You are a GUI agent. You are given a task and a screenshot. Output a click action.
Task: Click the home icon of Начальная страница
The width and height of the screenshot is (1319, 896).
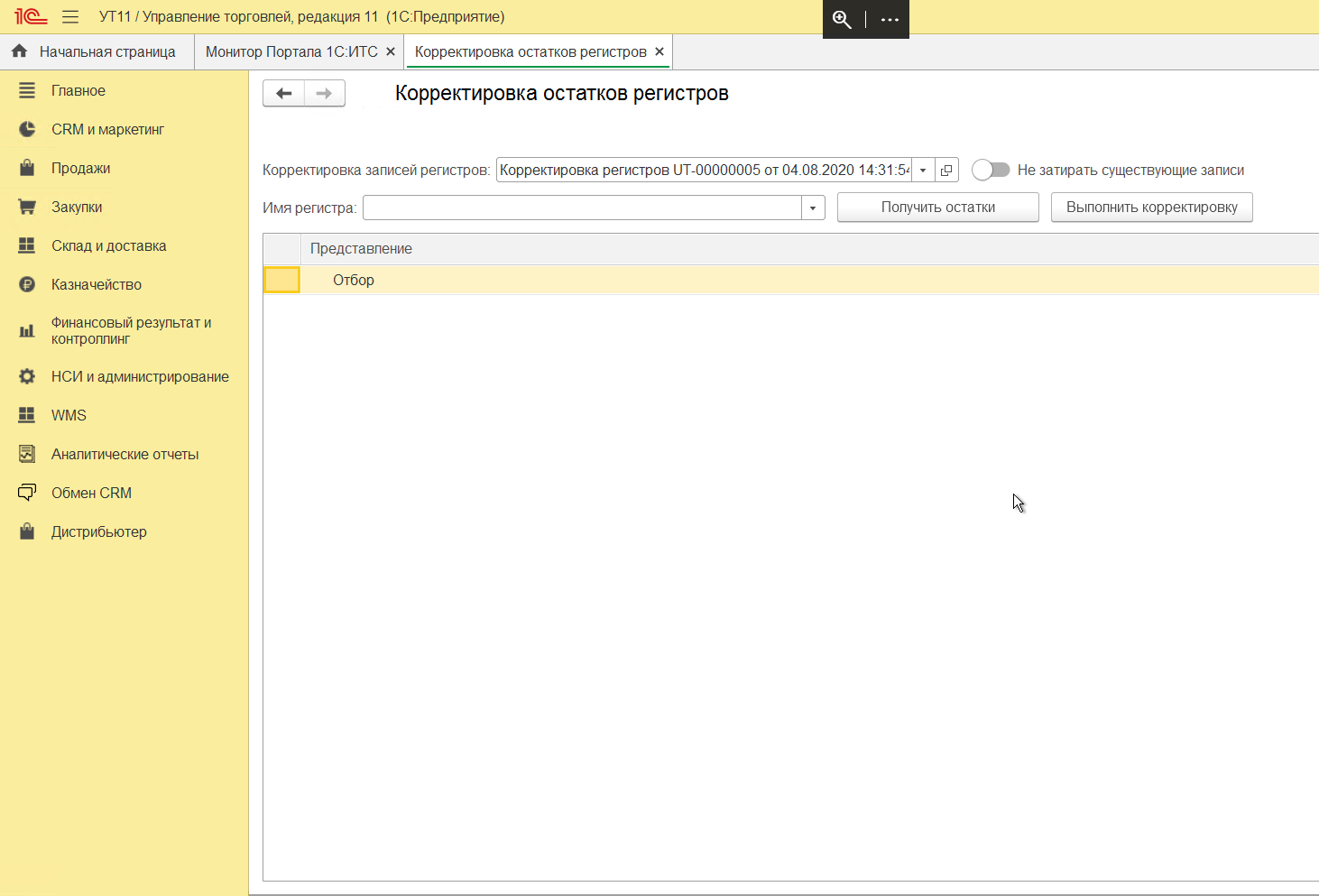(x=20, y=51)
